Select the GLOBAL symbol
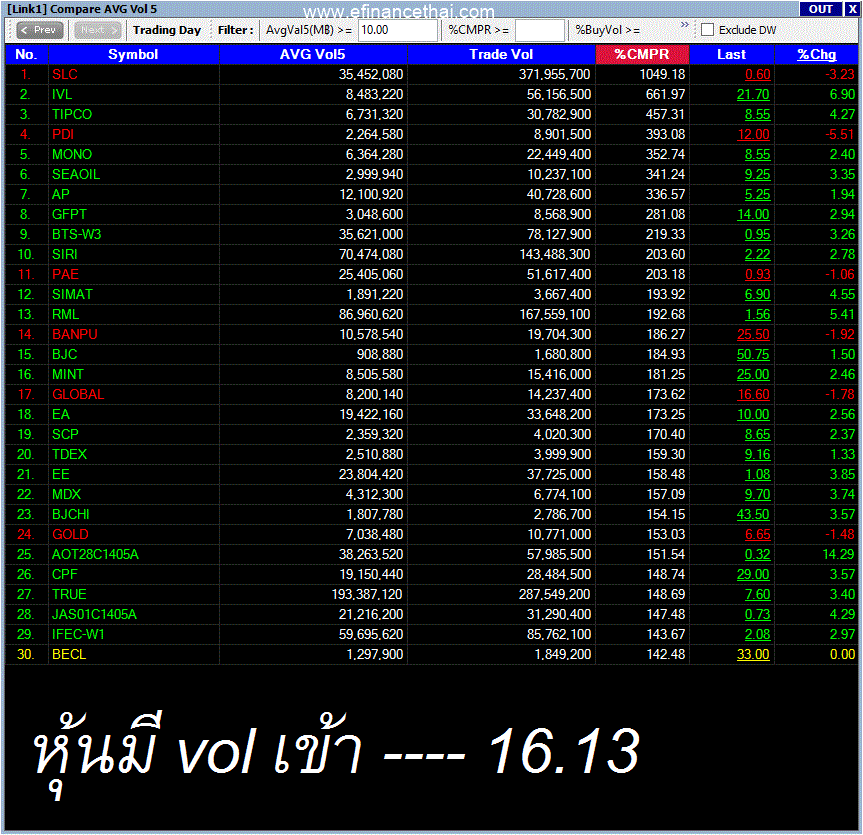 click(78, 395)
